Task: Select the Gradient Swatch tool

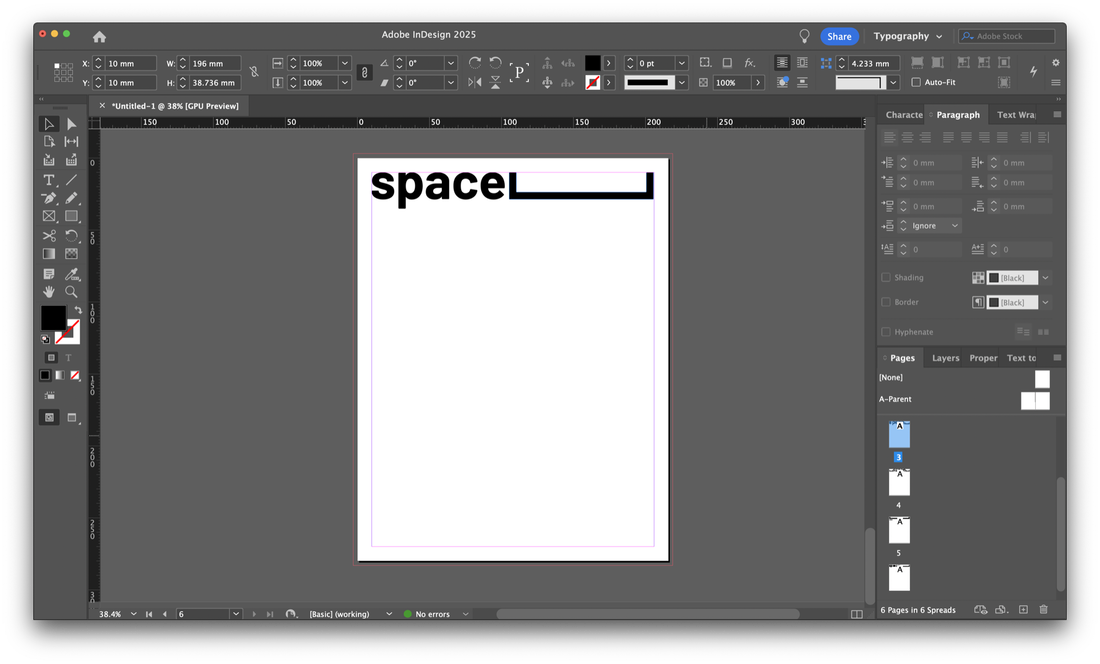Action: pyautogui.click(x=48, y=254)
